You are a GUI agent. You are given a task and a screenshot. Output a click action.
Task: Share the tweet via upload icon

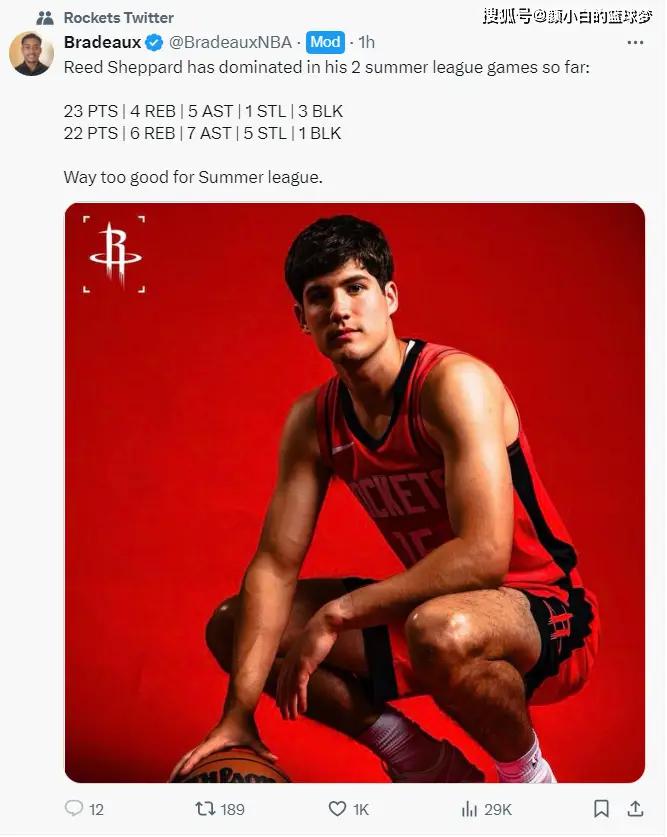click(x=635, y=809)
